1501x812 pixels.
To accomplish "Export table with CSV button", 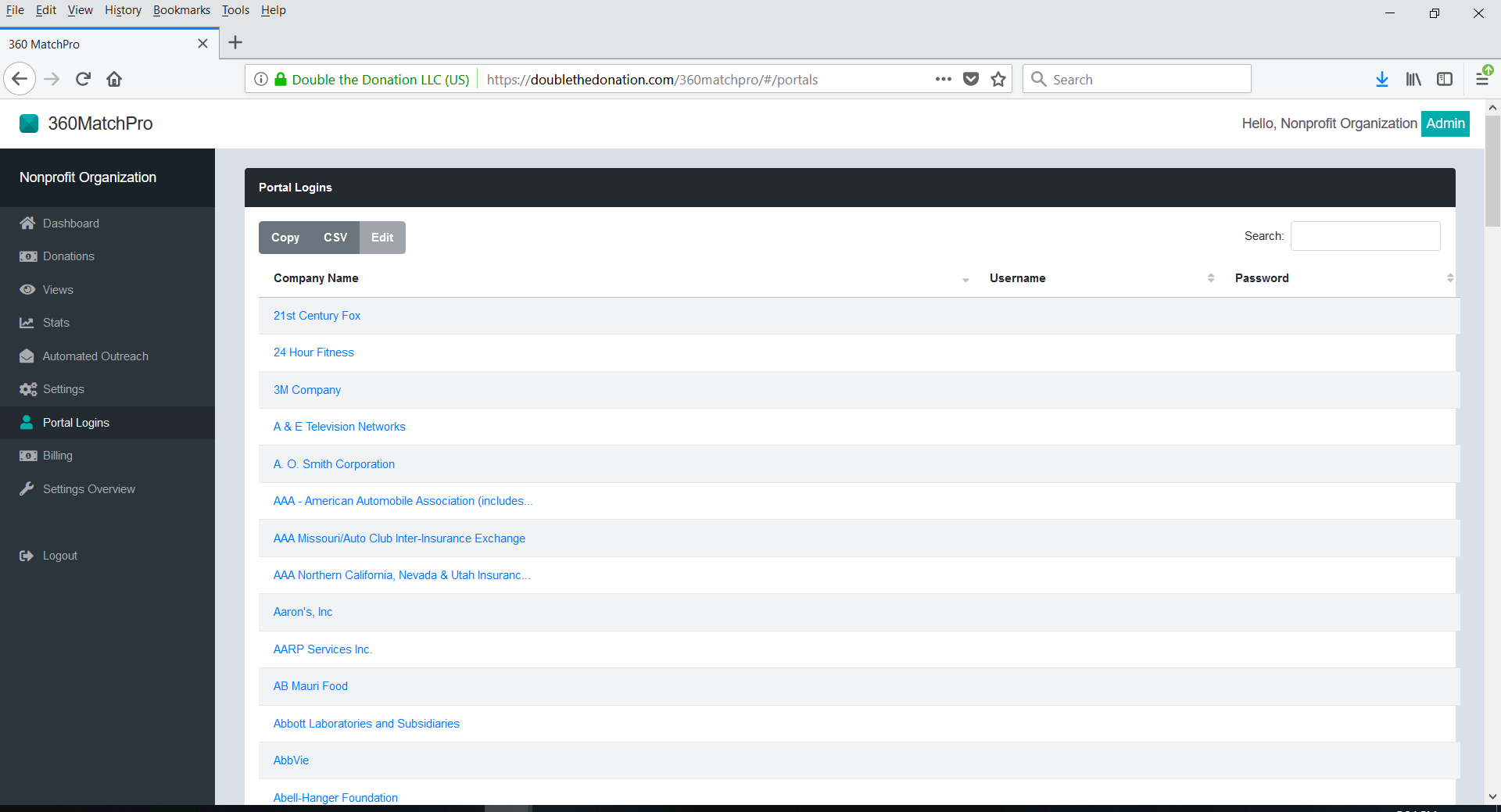I will tap(335, 238).
